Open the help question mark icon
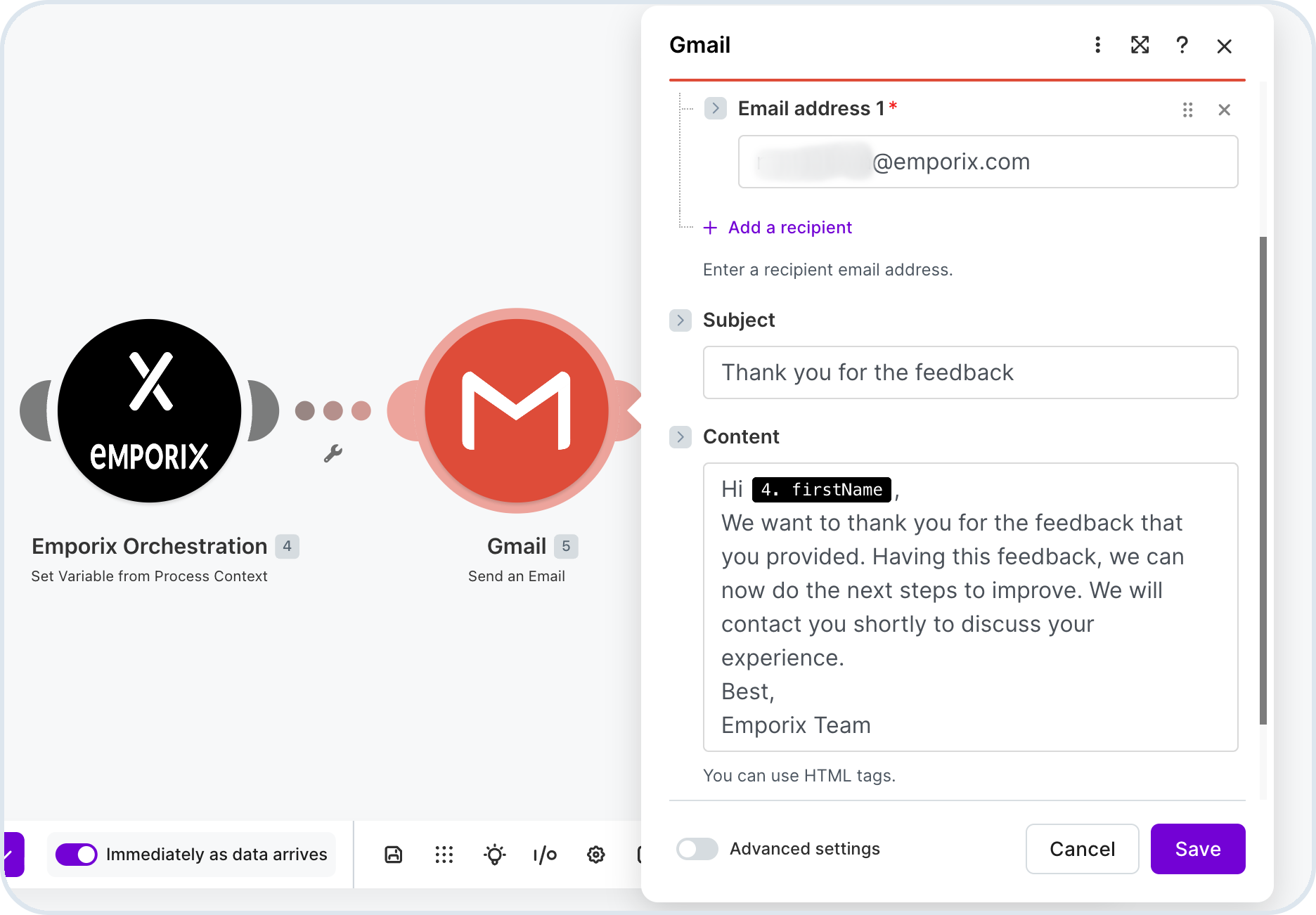 (1182, 46)
